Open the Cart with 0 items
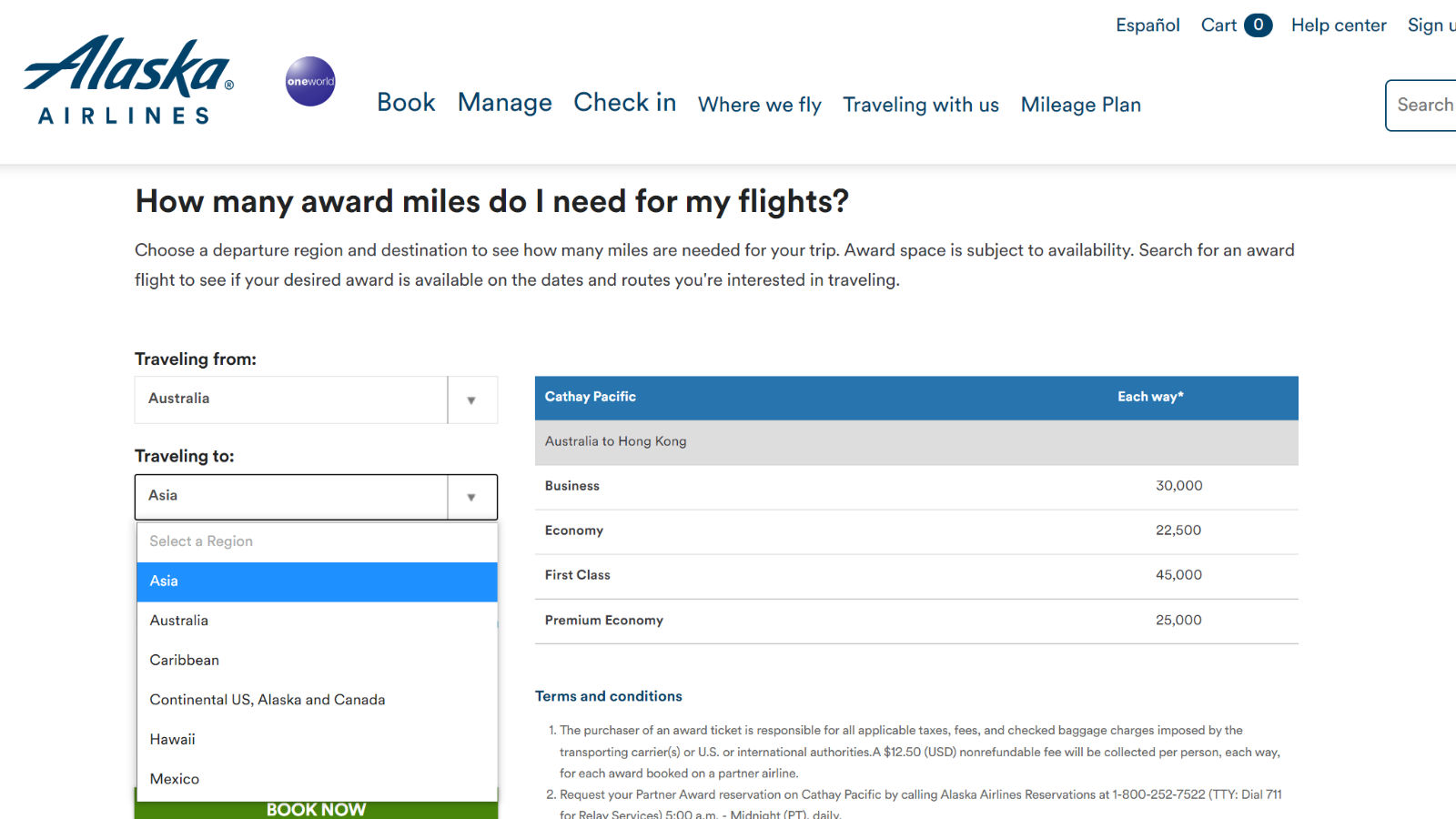Screen dimensions: 1456x819 pos(1236,25)
